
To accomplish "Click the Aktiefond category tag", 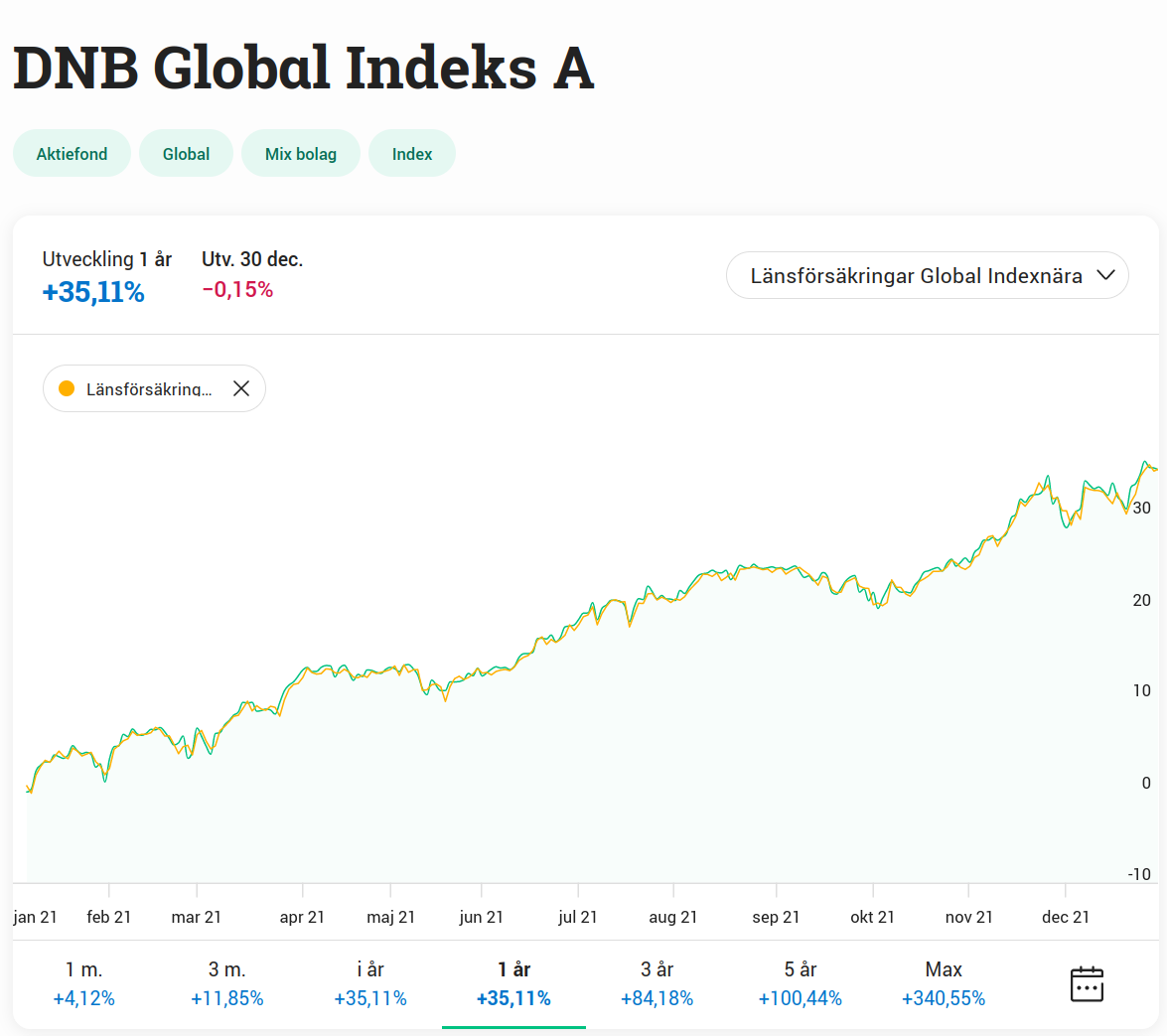I will point(72,154).
